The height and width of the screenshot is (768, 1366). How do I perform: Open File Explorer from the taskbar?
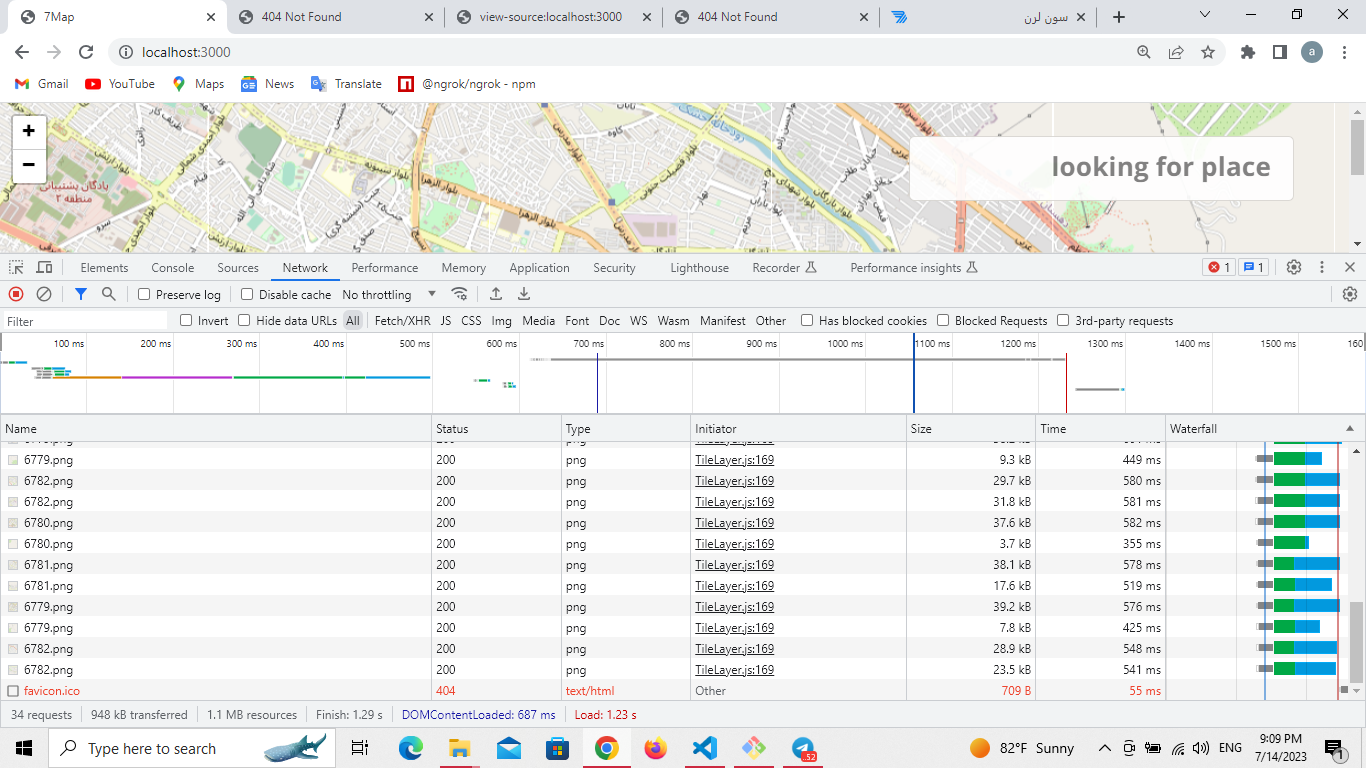coord(459,748)
